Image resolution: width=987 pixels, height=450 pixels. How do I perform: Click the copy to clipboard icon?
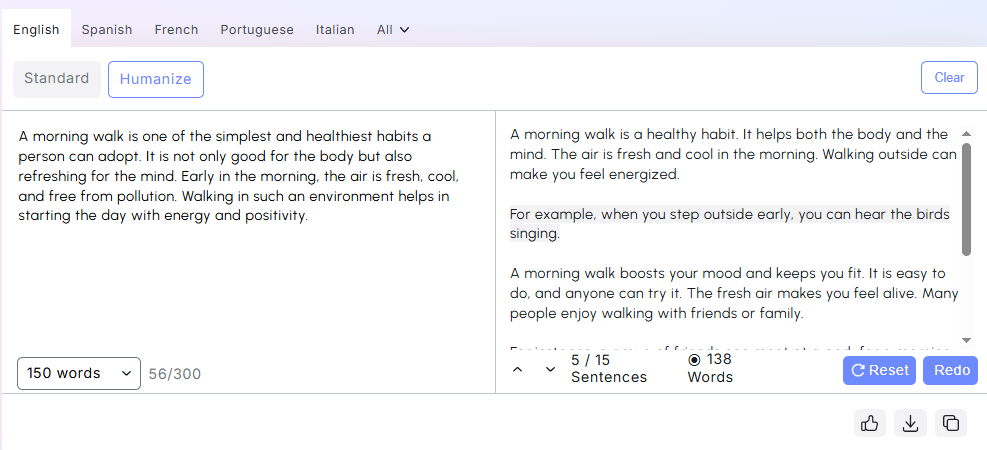pyautogui.click(x=950, y=423)
